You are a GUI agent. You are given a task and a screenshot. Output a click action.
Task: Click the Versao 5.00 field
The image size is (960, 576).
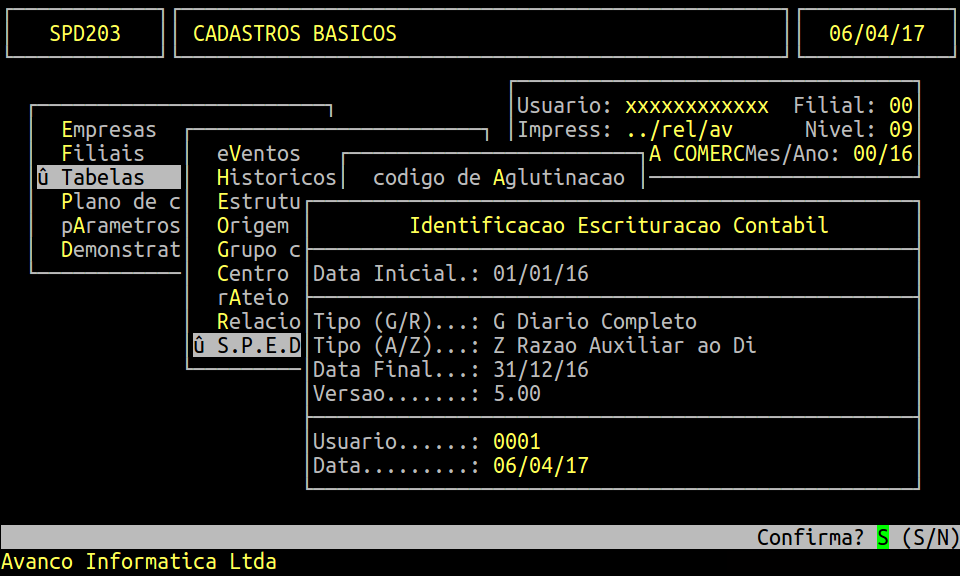click(516, 394)
